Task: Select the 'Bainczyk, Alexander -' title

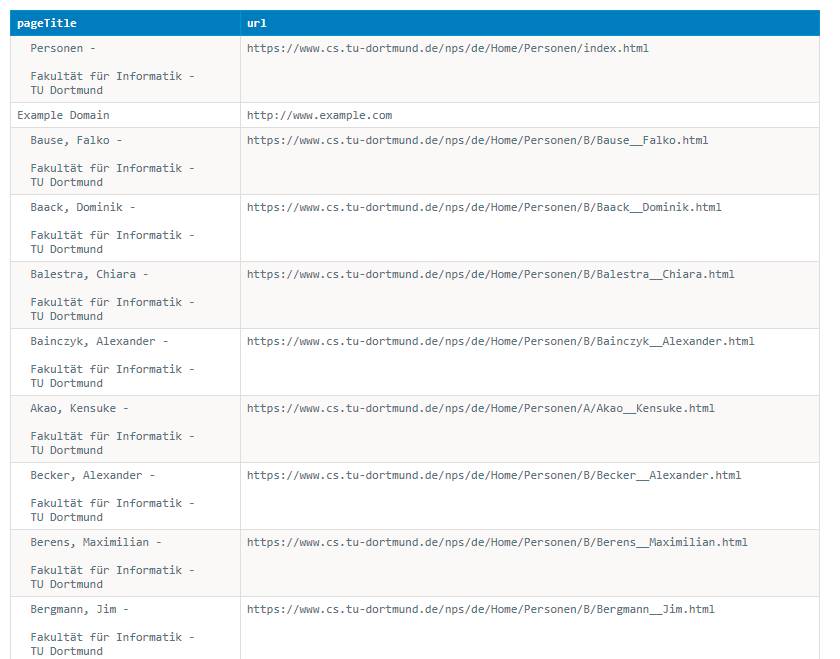Action: click(99, 341)
